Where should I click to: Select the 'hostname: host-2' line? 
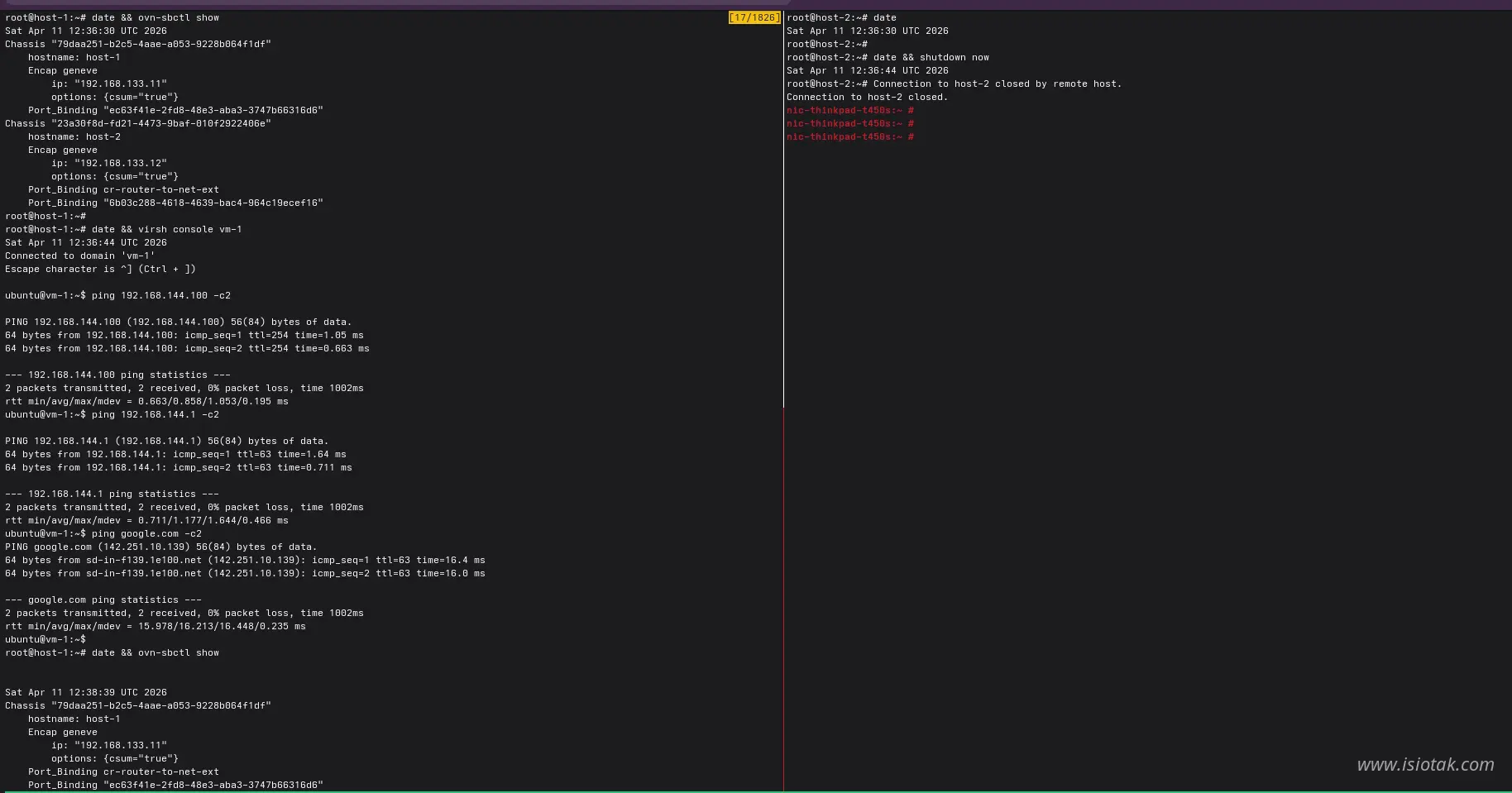tap(74, 136)
